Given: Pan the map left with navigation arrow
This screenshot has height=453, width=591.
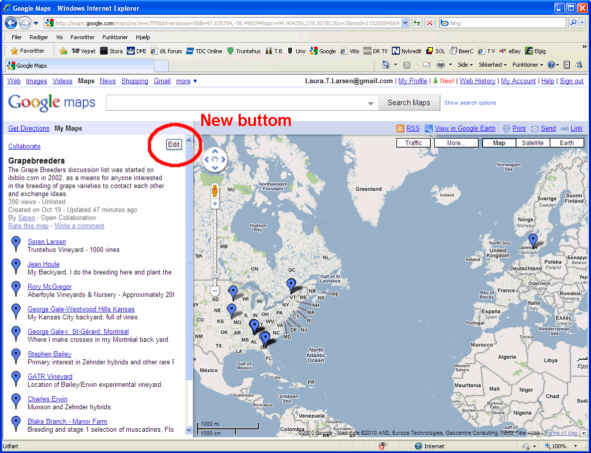Looking at the screenshot, I should pos(207,159).
